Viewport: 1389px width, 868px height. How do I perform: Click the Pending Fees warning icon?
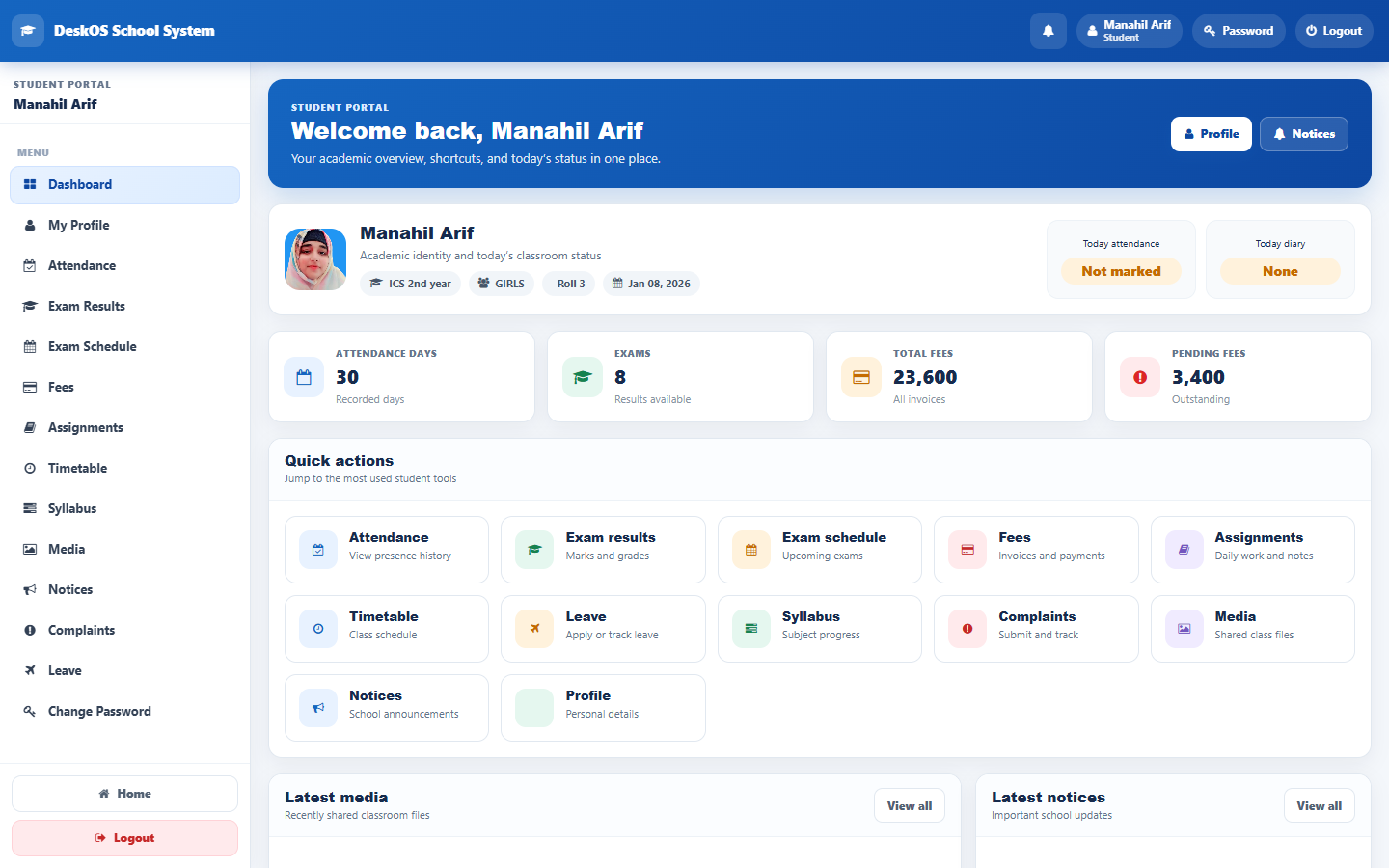click(1140, 377)
